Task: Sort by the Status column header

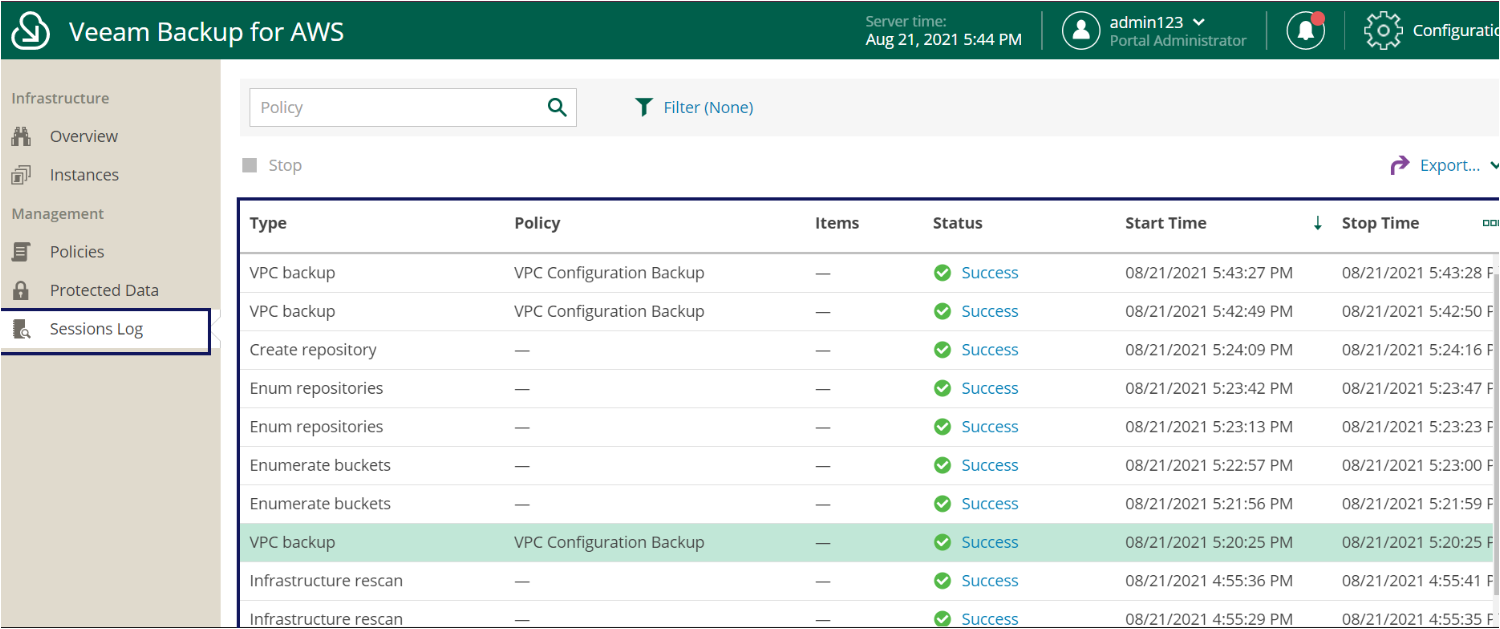Action: coord(958,224)
